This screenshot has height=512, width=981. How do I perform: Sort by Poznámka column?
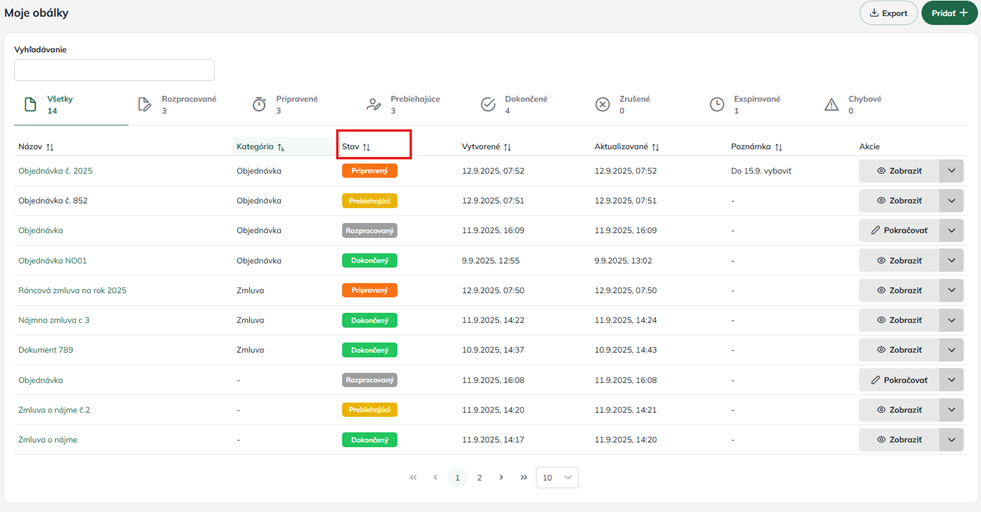click(x=778, y=147)
